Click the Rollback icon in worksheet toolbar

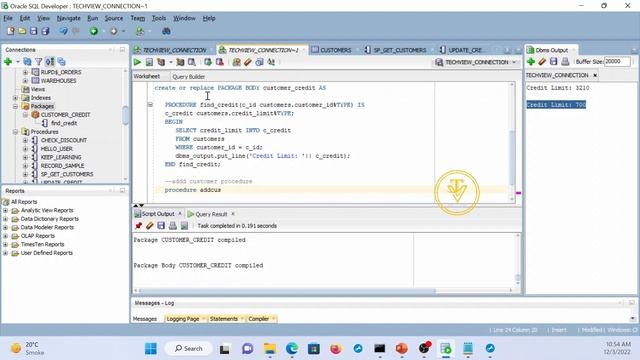220,62
